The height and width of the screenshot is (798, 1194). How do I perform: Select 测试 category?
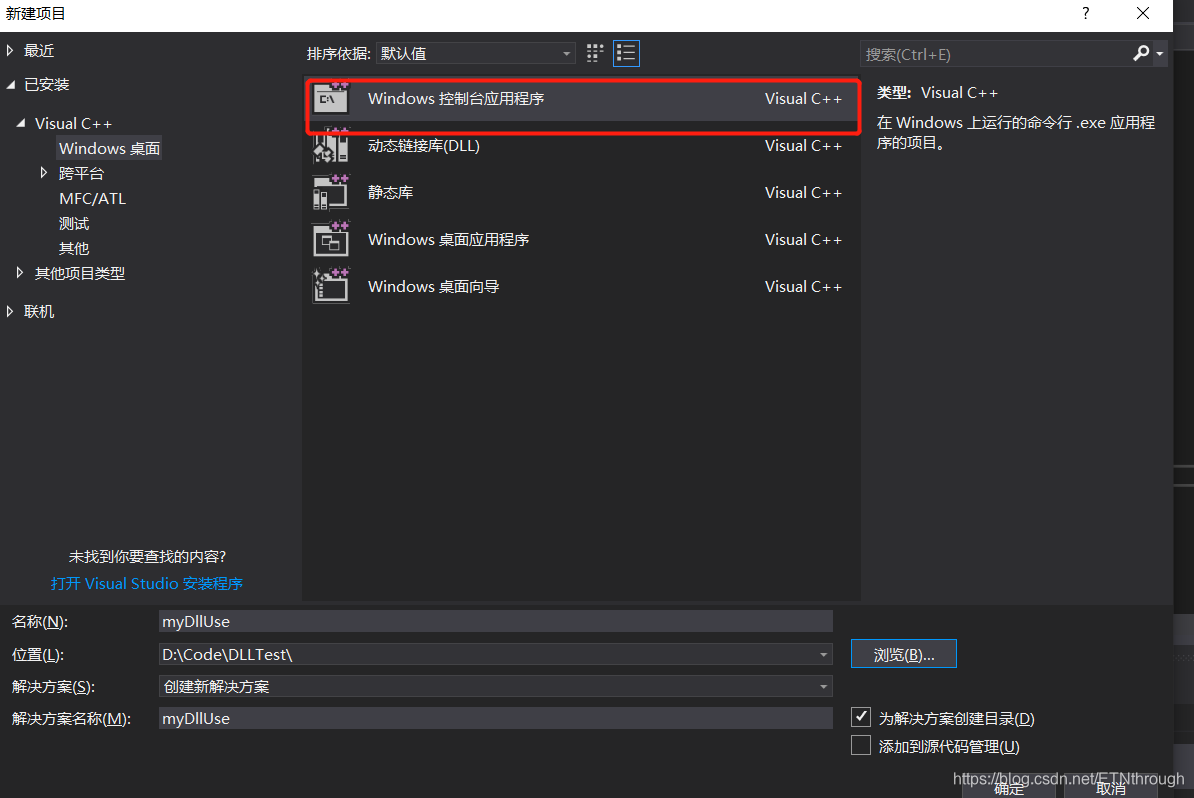click(74, 223)
